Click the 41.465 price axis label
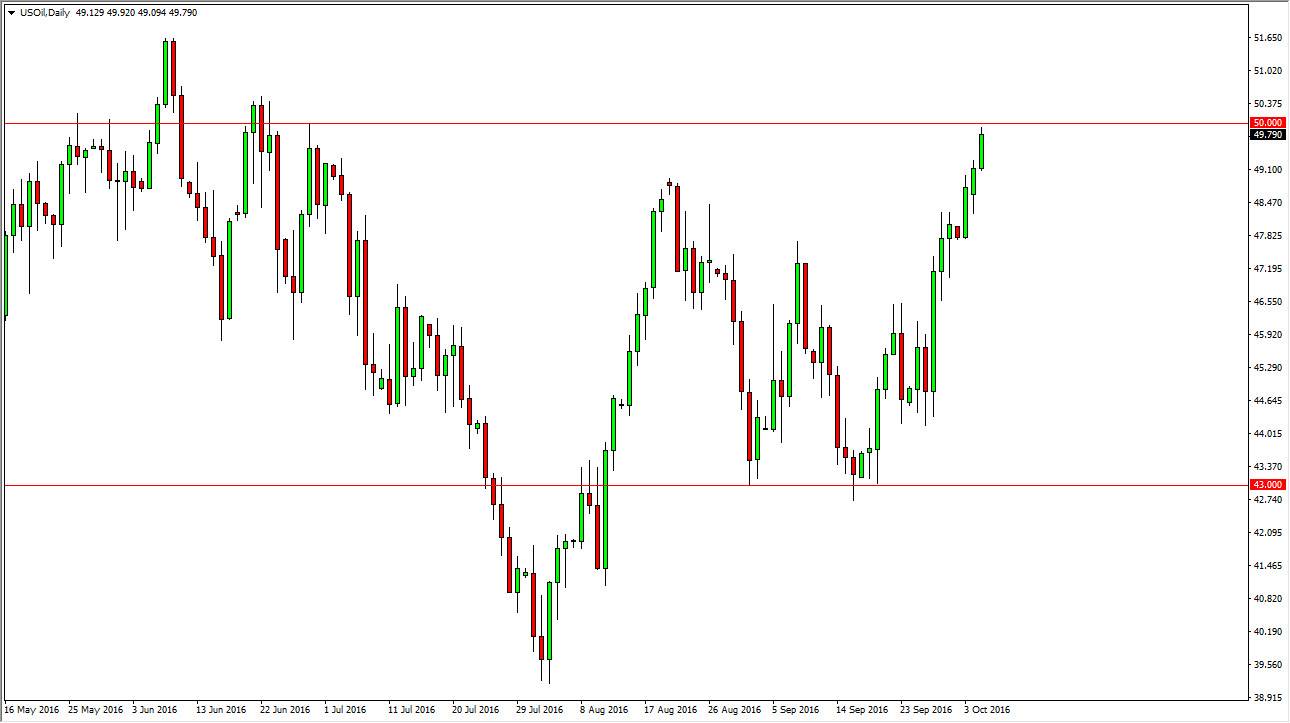 (1266, 566)
